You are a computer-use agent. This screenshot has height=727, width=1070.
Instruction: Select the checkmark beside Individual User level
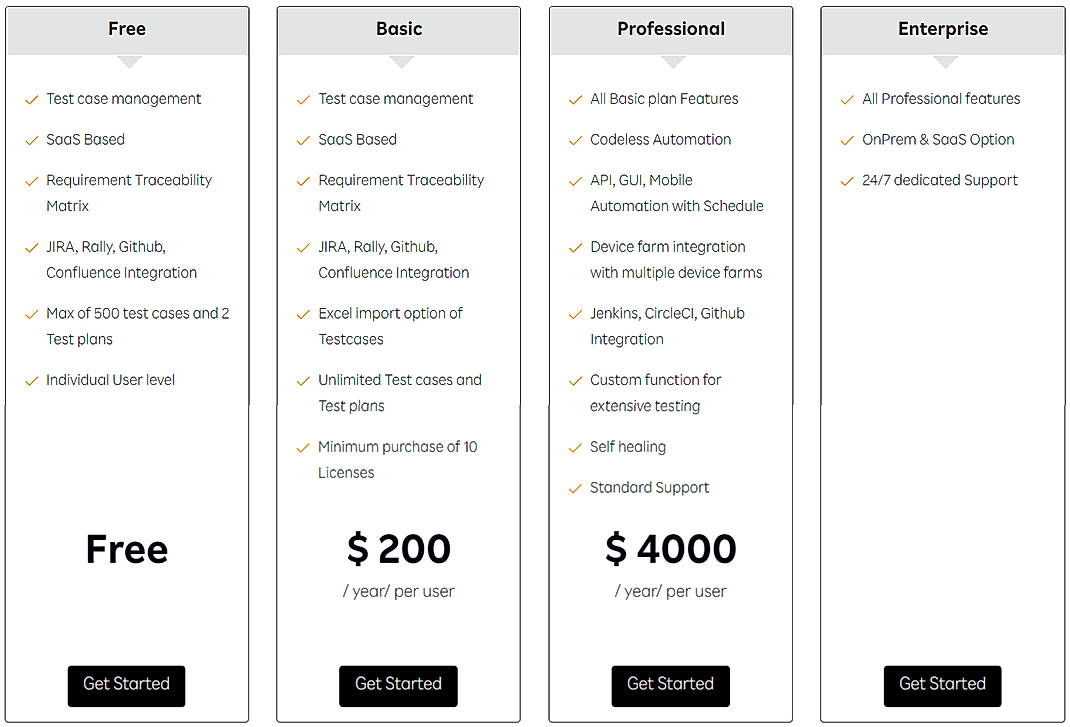(31, 380)
